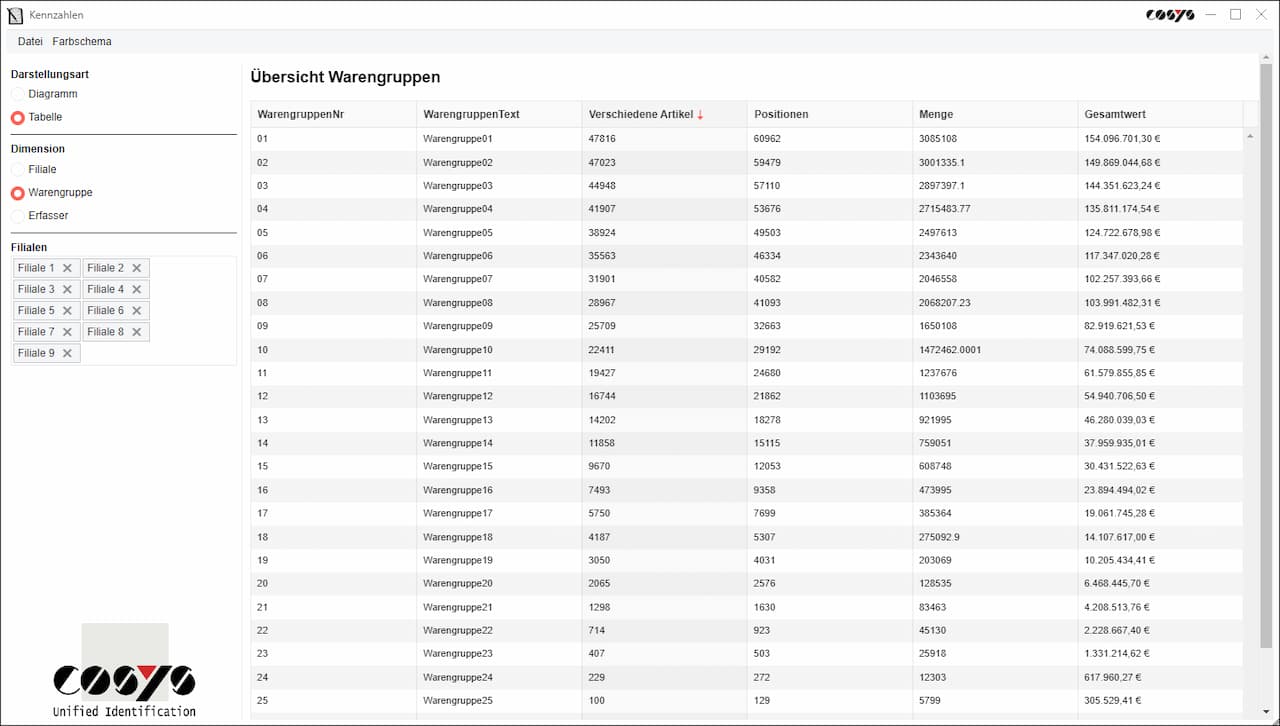Select the Warengruppe05 cell

click(x=499, y=233)
